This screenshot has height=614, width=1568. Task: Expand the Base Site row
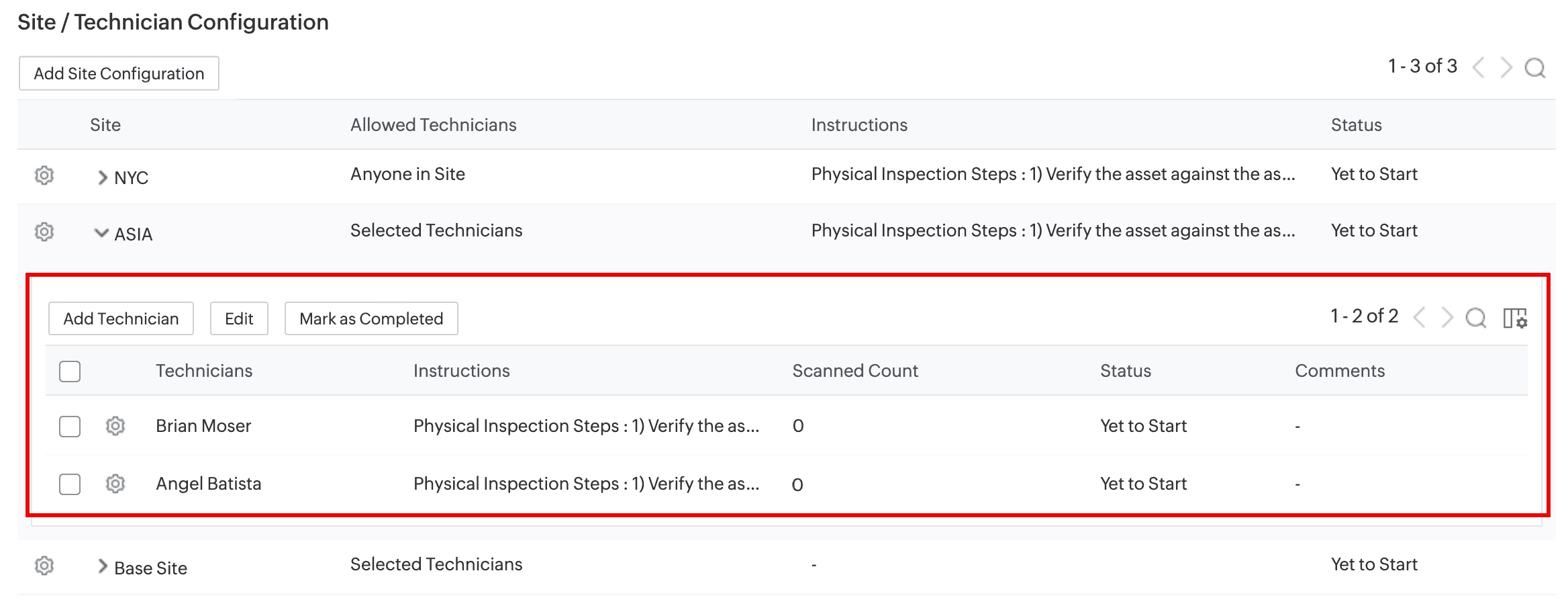pos(102,566)
